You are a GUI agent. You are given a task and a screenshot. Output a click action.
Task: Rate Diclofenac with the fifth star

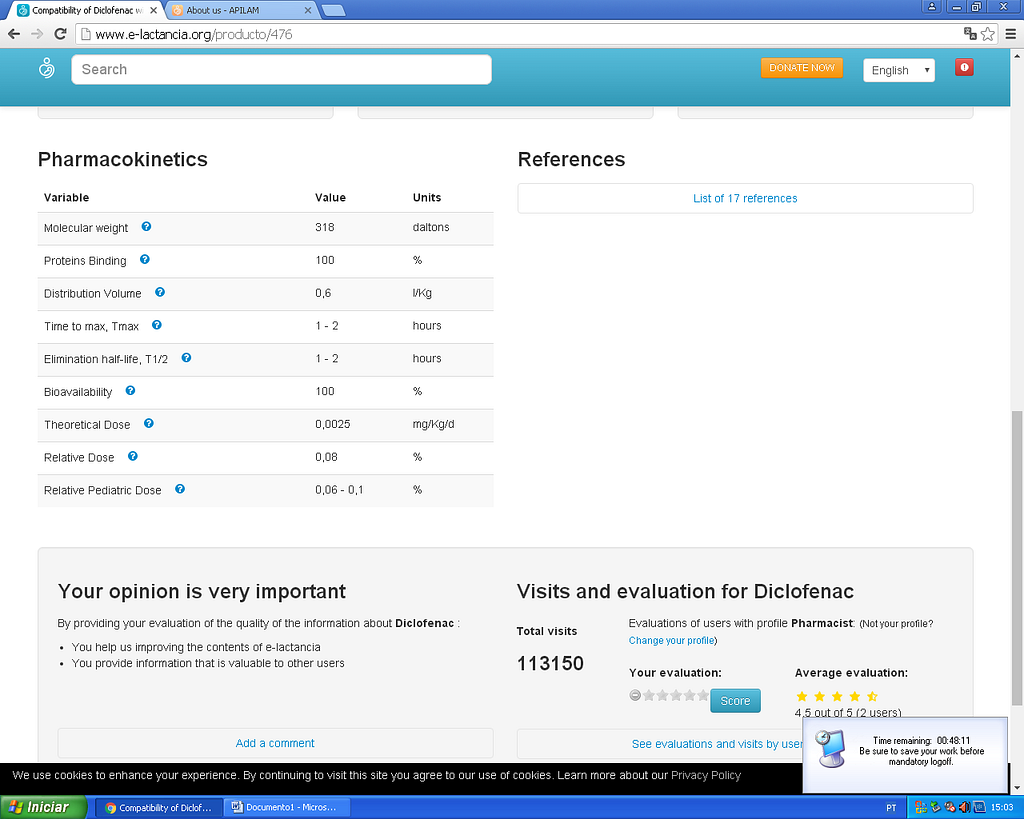coord(703,695)
